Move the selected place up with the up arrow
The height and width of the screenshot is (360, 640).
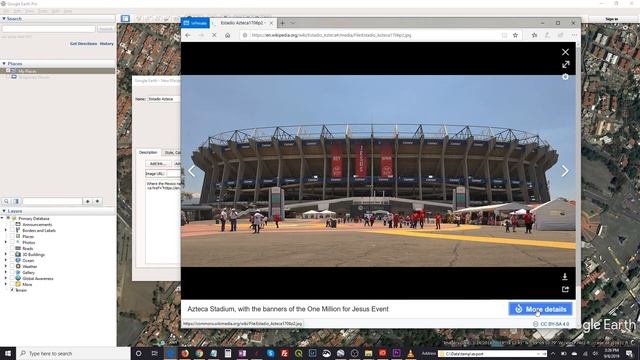pos(87,201)
